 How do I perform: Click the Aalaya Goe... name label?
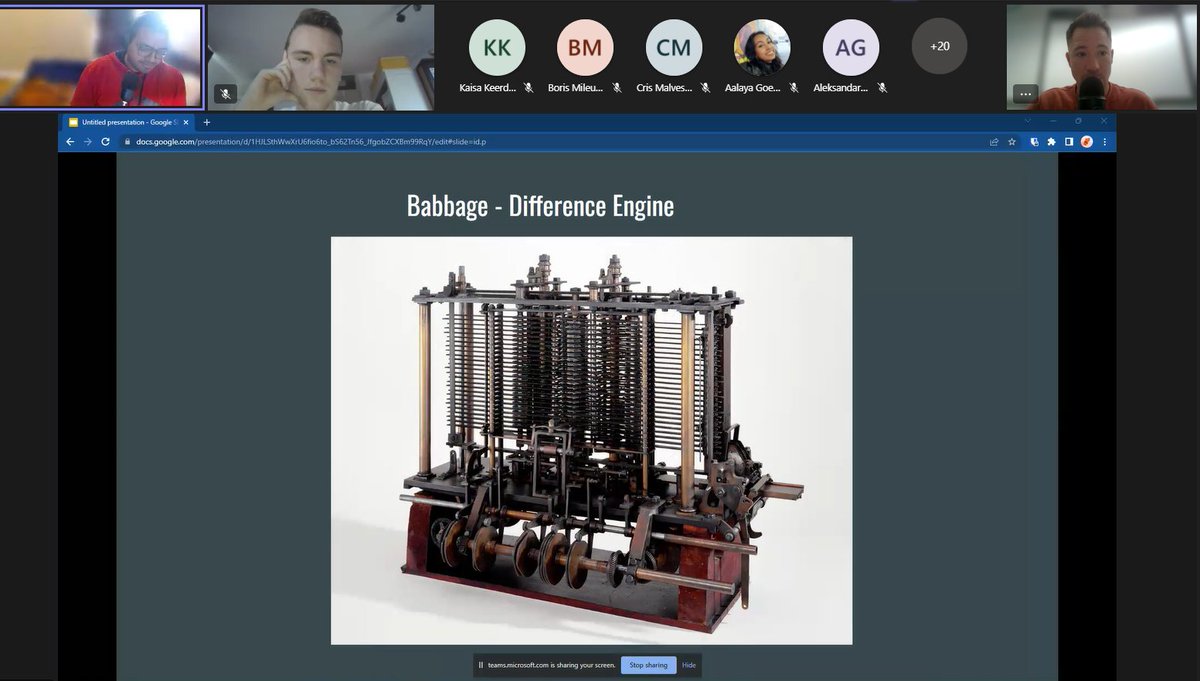point(755,88)
